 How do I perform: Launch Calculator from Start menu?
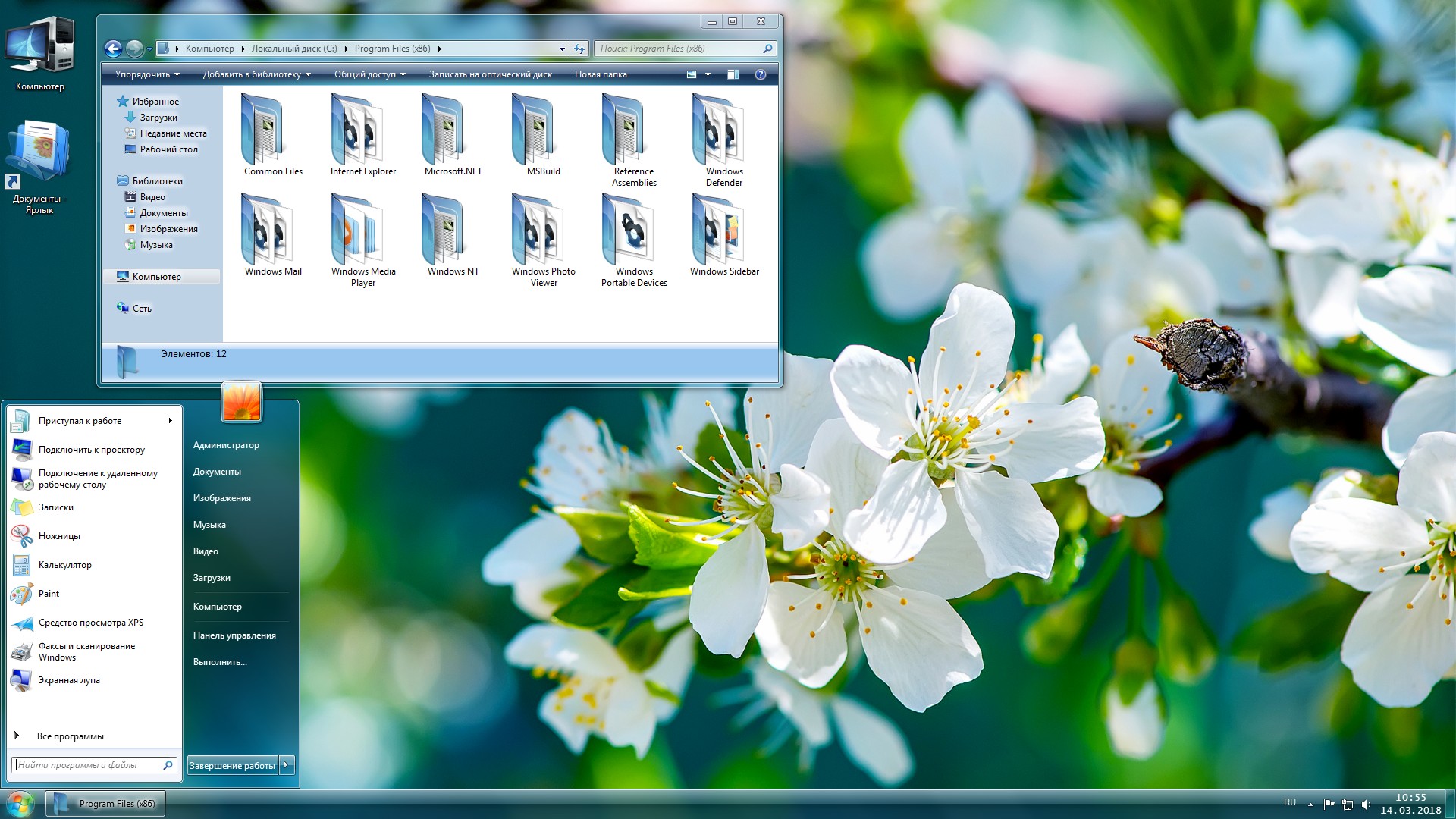coord(64,565)
